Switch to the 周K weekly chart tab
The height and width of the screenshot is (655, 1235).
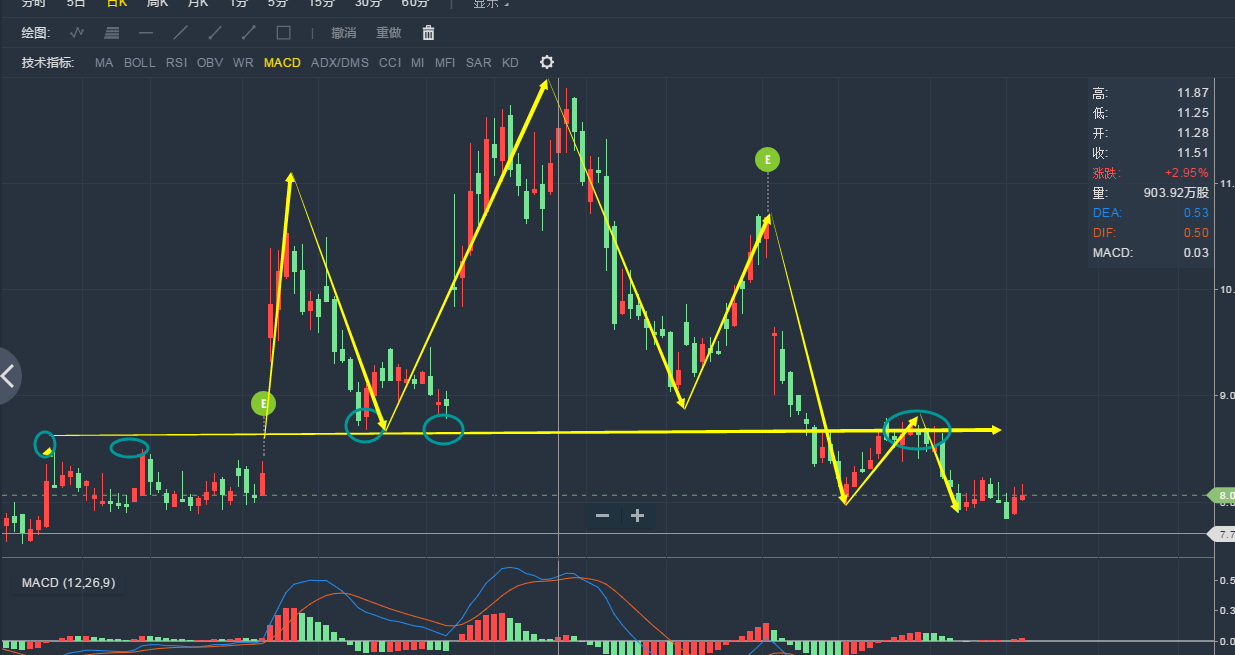click(x=157, y=3)
